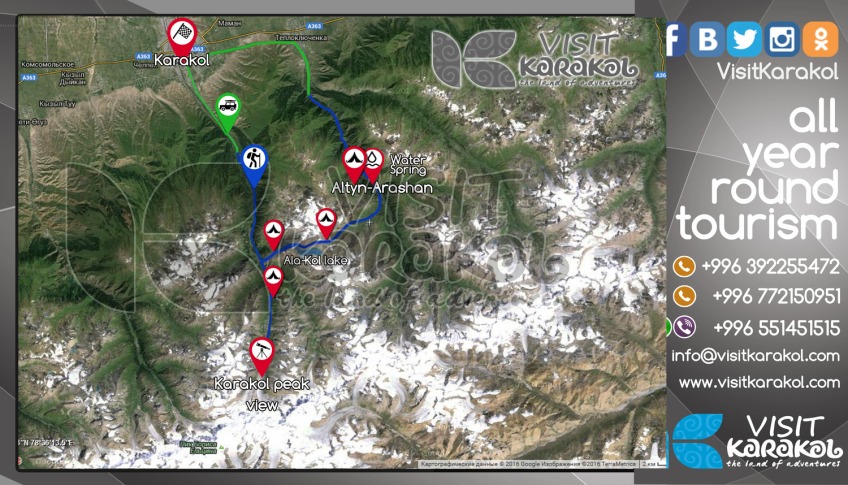
Task: Click the Facebook icon
Action: point(675,39)
